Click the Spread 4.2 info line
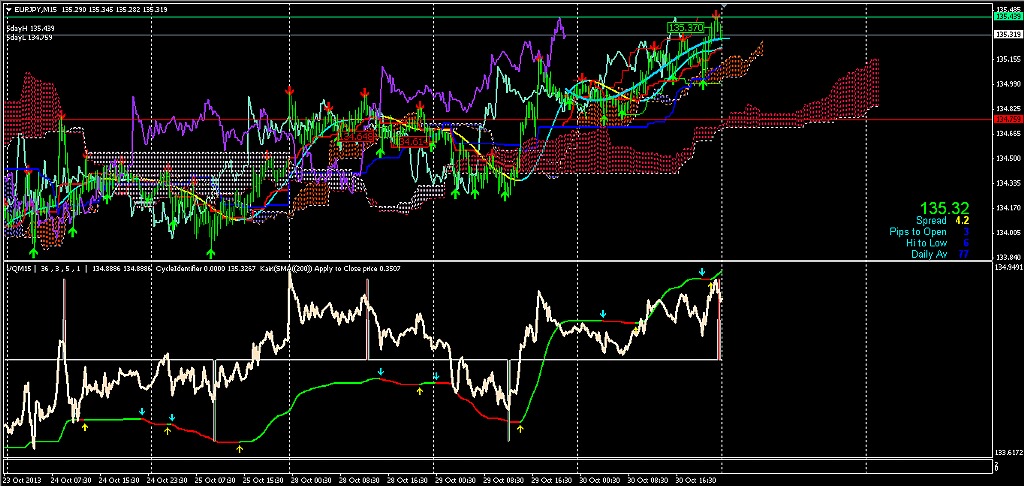The width and height of the screenshot is (1024, 486). pyautogui.click(x=942, y=221)
